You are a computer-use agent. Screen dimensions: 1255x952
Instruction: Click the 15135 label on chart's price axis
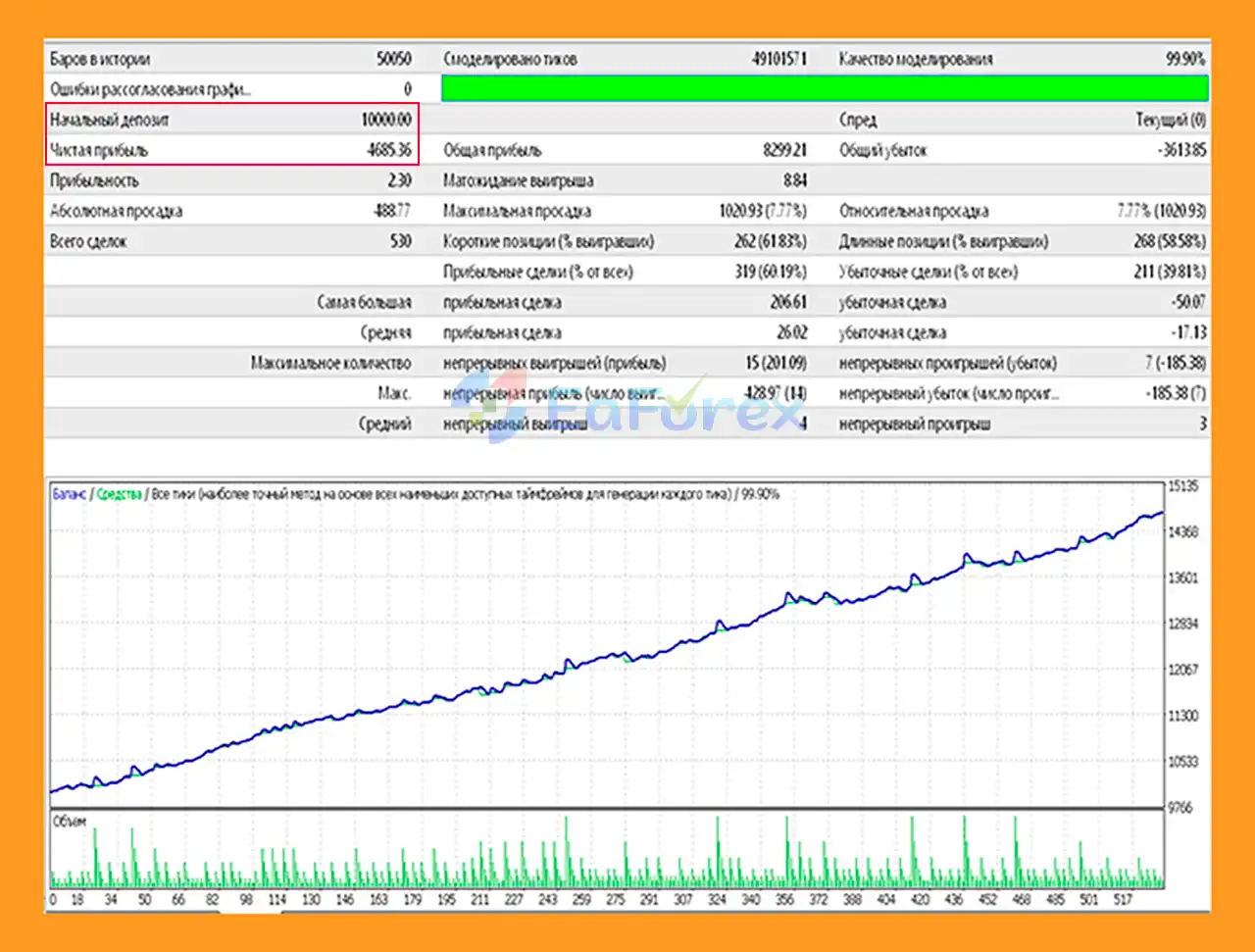point(1183,485)
